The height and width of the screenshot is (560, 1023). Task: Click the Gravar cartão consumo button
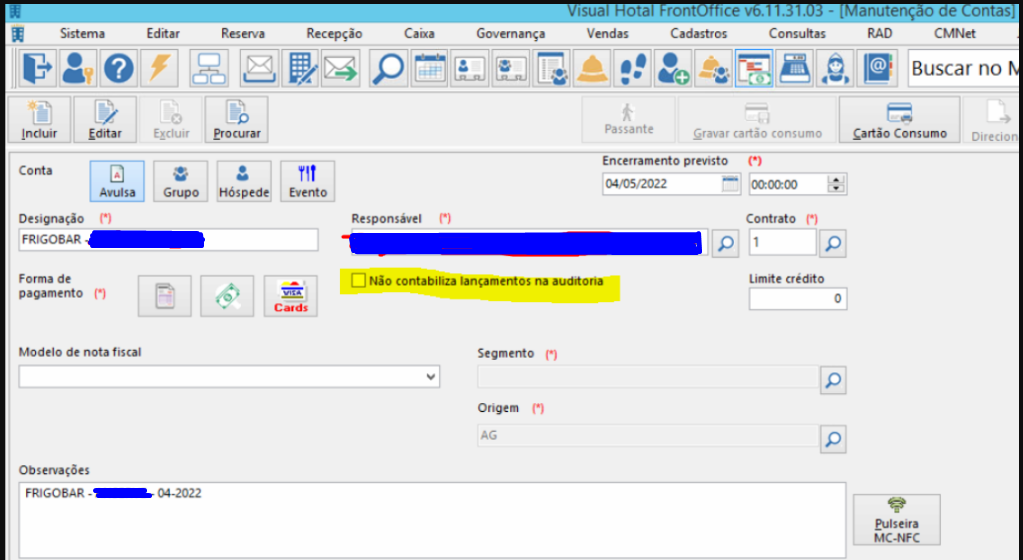pyautogui.click(x=757, y=119)
